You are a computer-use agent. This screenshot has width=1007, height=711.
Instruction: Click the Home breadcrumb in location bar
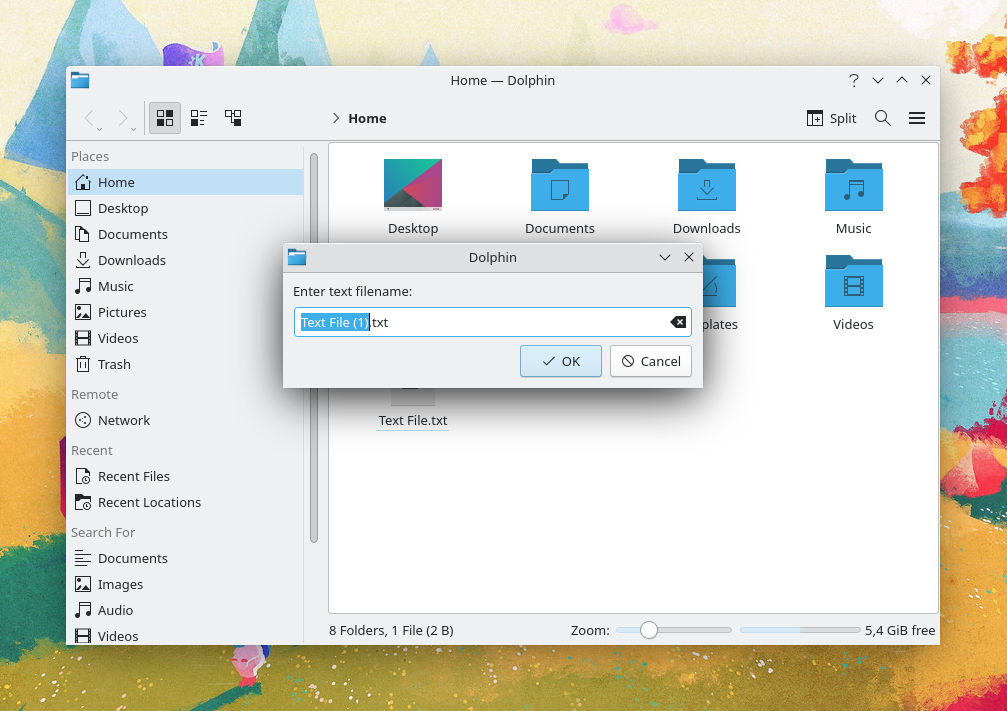[367, 118]
